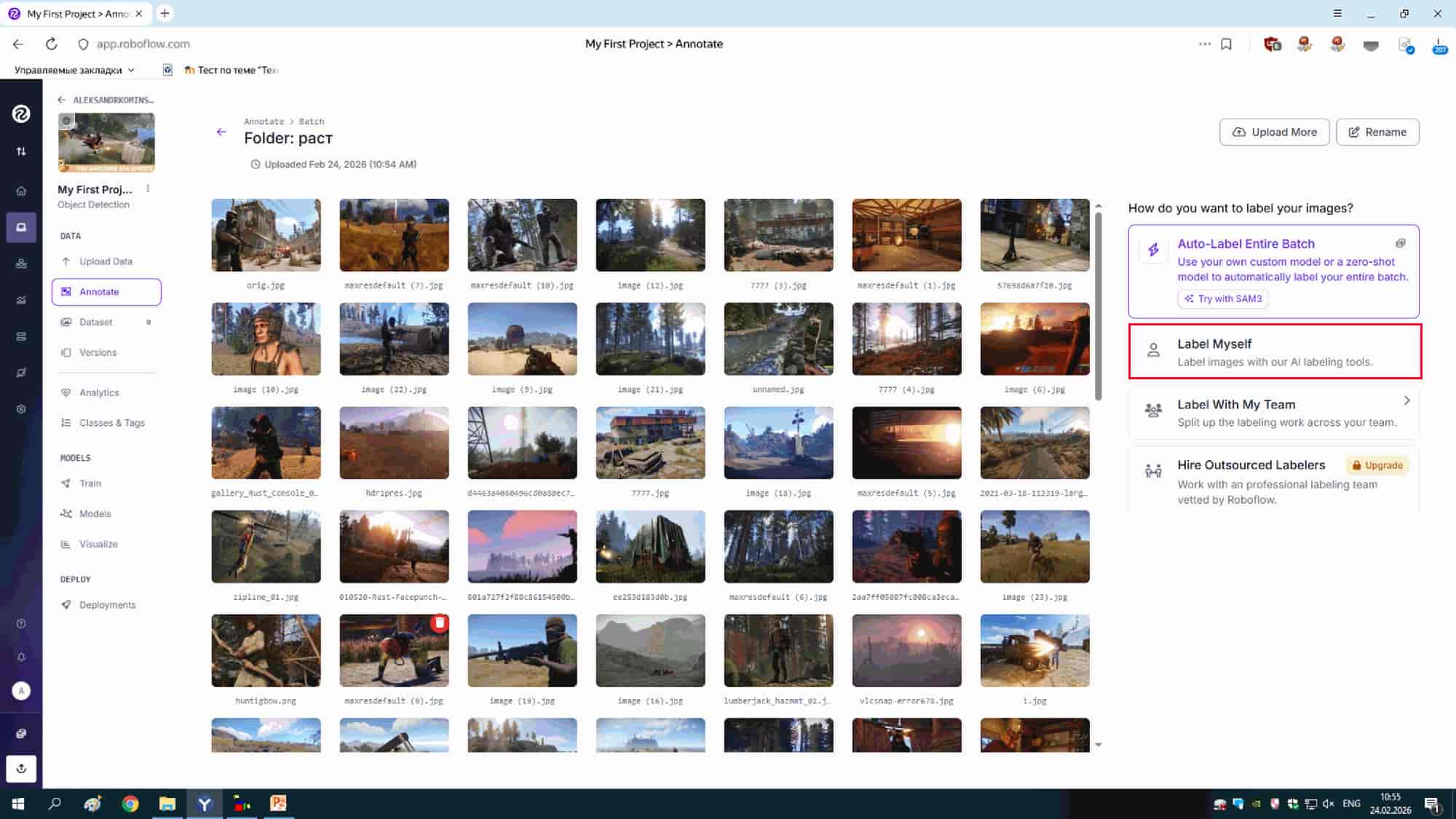Choose the Label Myself option
The height and width of the screenshot is (819, 1456).
(x=1275, y=352)
